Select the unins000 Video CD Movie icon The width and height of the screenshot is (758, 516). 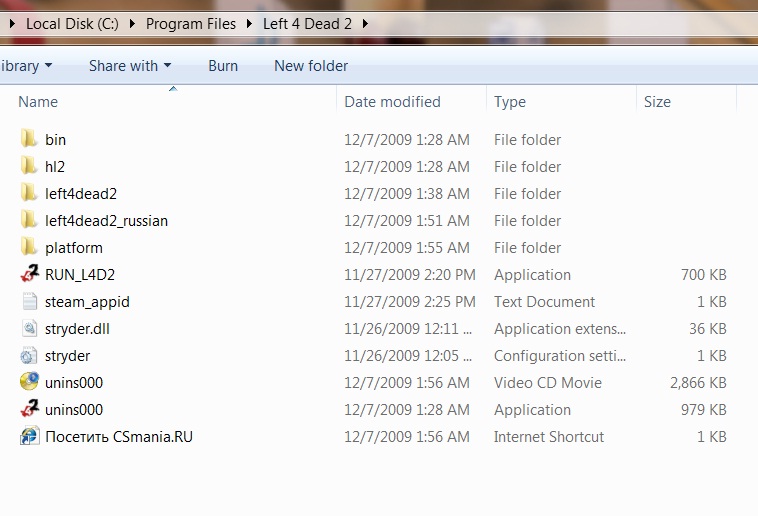click(29, 382)
